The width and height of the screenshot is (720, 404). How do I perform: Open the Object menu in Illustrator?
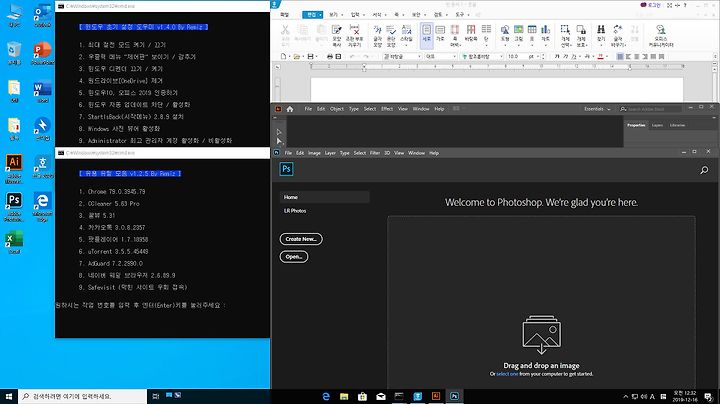tap(337, 109)
